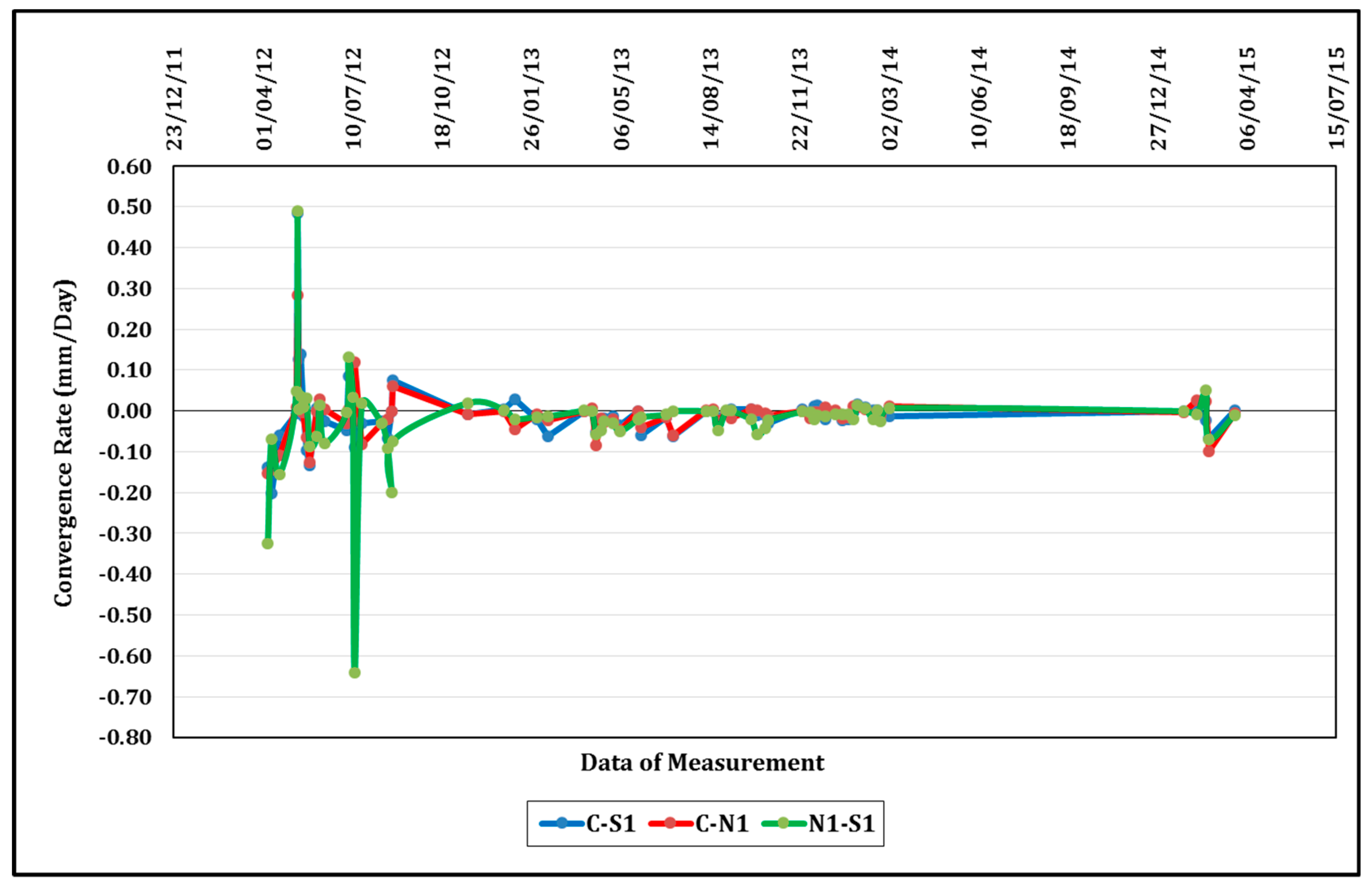
Task: Click the green point at -0.20 near 10/07/12
Action: pyautogui.click(x=391, y=493)
